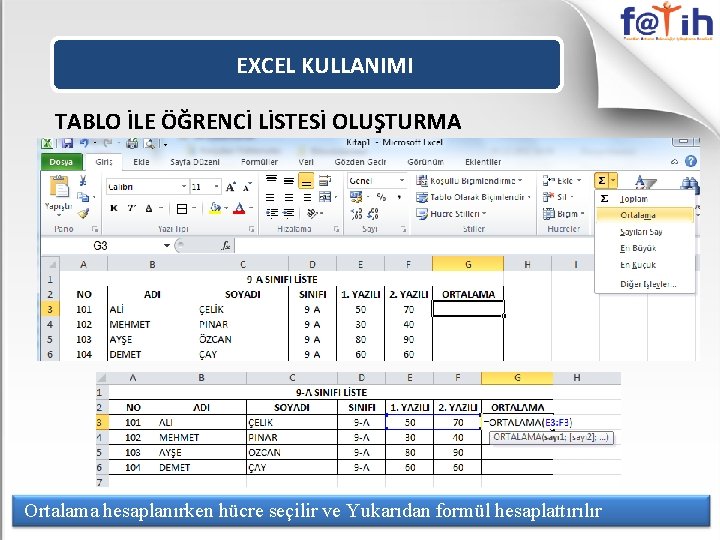Toggle top vertical align button
The image size is (720, 540).
(x=272, y=180)
